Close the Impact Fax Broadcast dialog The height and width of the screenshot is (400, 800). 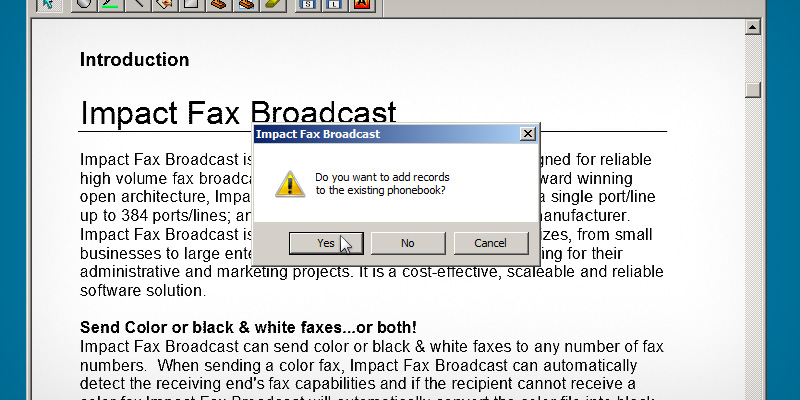click(x=527, y=134)
